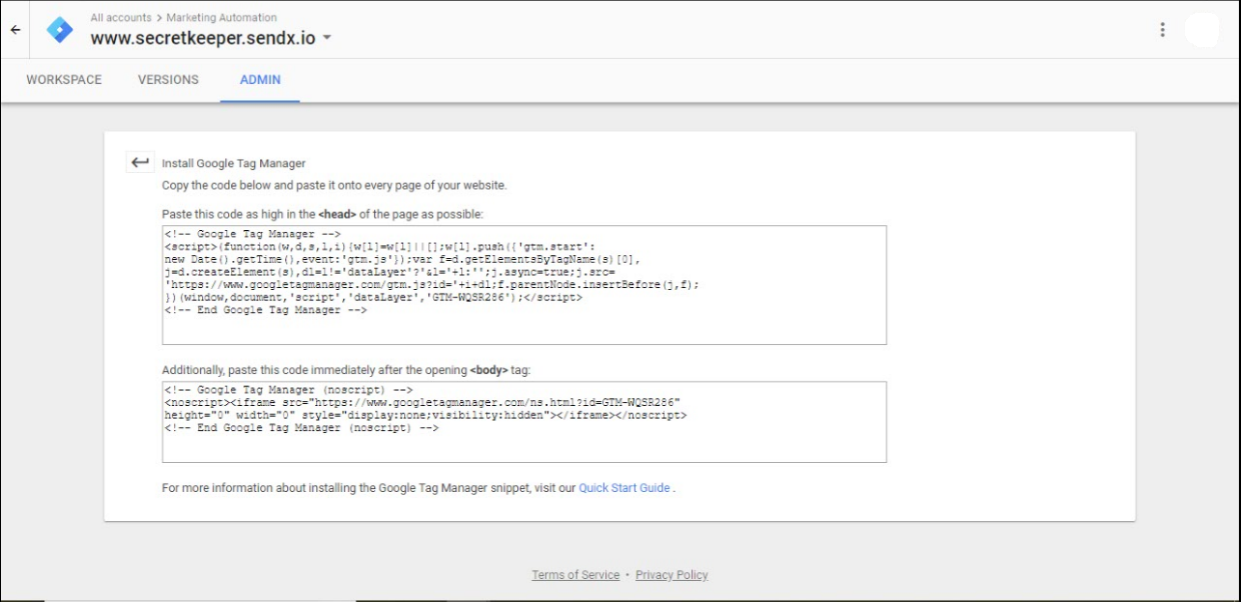Open the All accounts breadcrumb link
Image resolution: width=1241 pixels, height=602 pixels.
[121, 18]
